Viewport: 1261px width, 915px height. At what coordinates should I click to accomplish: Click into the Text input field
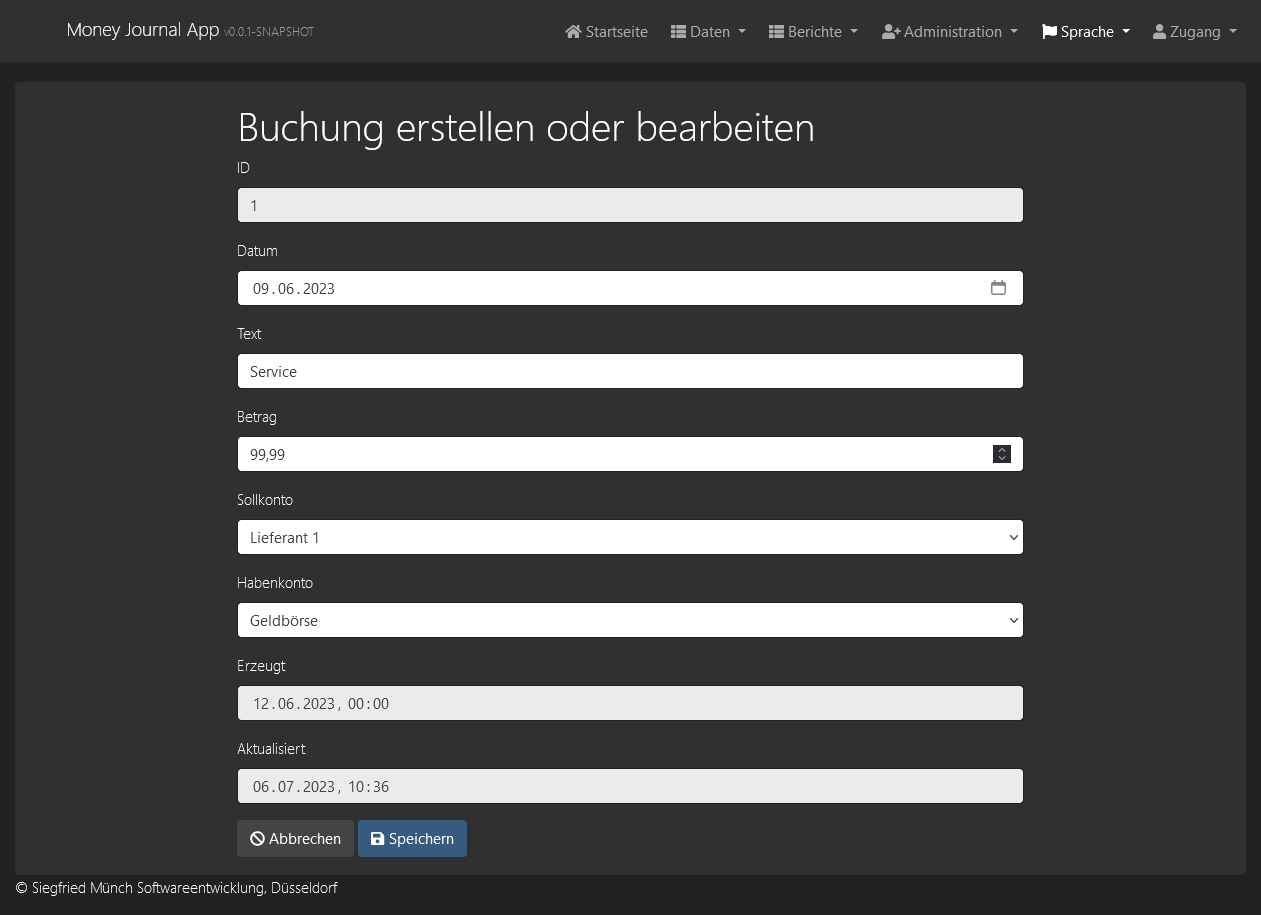click(x=630, y=371)
